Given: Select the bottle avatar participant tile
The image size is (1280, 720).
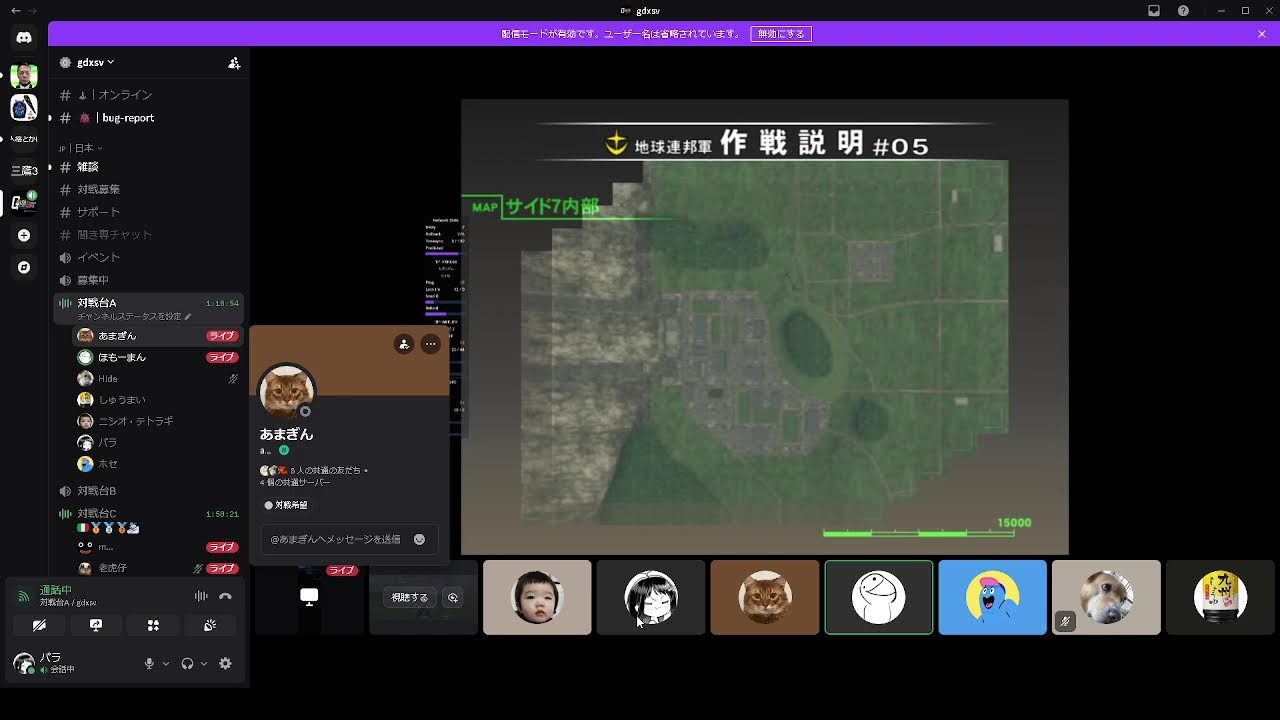Looking at the screenshot, I should click(1221, 597).
